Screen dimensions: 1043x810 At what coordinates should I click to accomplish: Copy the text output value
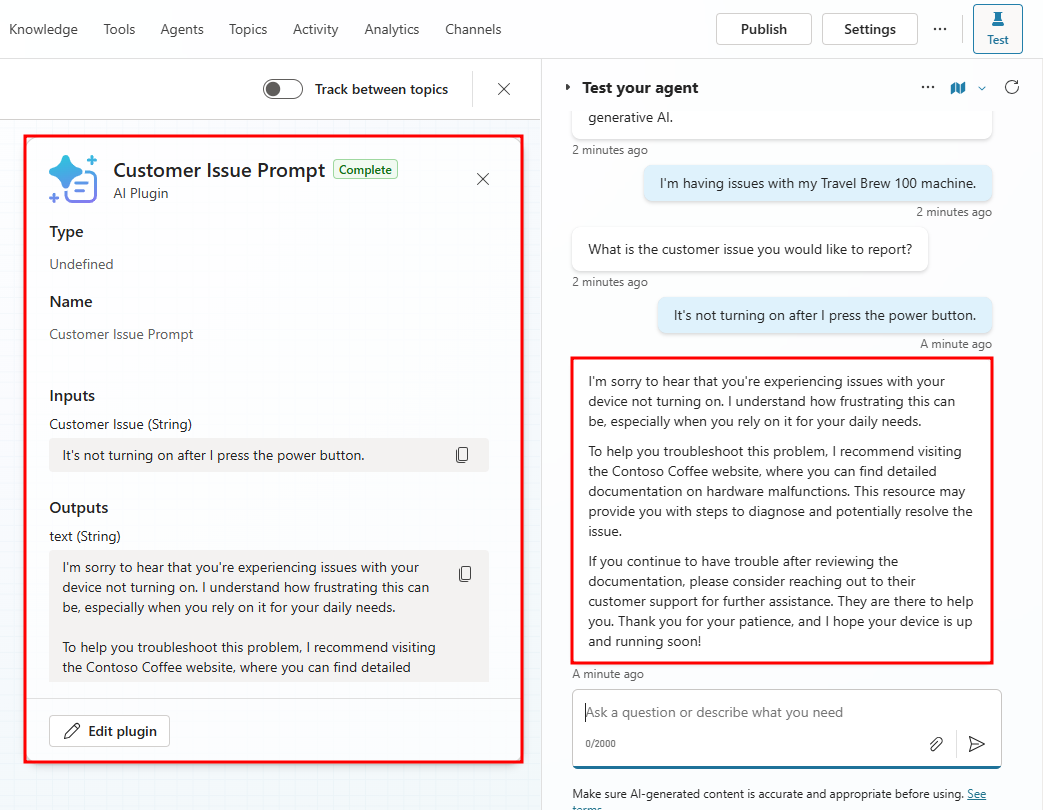(x=465, y=574)
